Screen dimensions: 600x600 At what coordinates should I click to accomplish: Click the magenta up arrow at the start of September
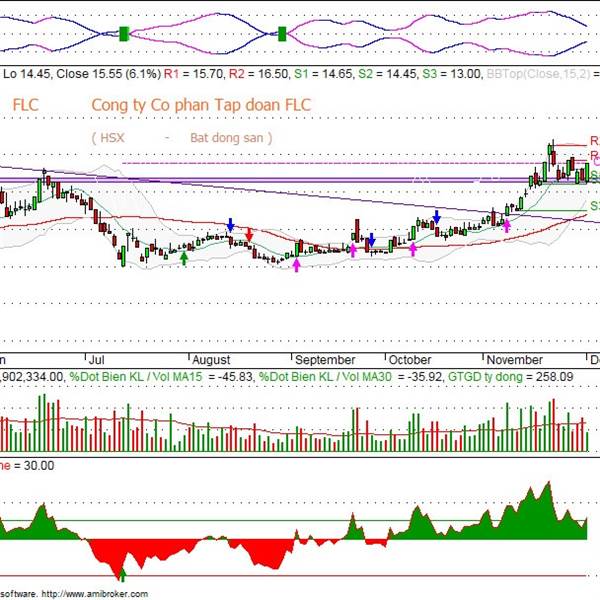[x=297, y=264]
